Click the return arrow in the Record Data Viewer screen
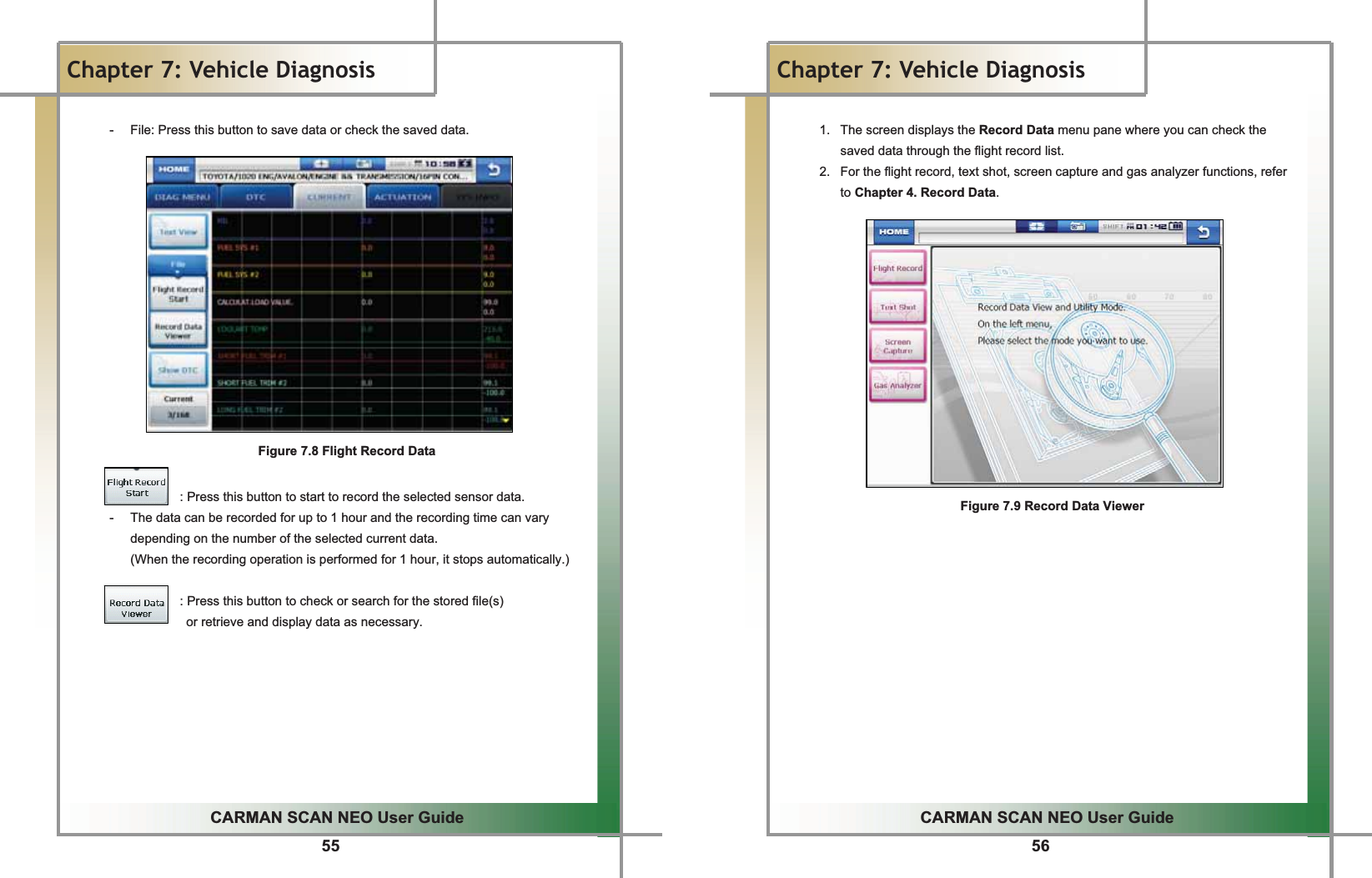1372x878 pixels. click(1204, 233)
